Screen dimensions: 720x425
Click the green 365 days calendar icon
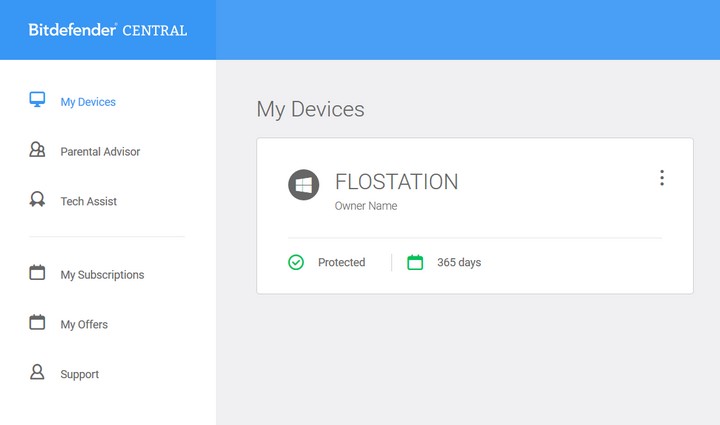coord(415,262)
